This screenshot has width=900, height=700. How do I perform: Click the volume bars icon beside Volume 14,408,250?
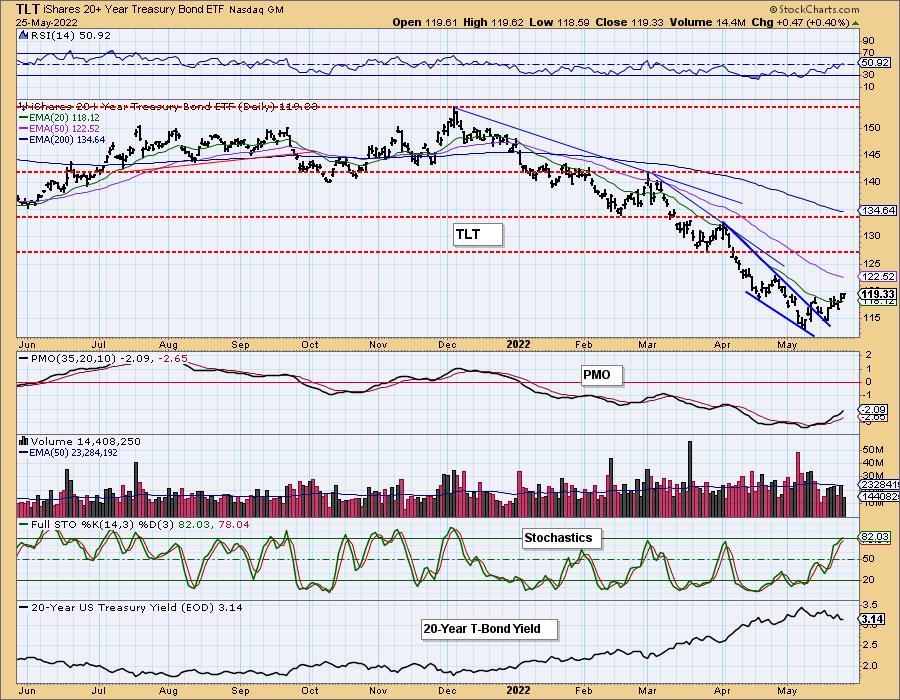(x=24, y=441)
